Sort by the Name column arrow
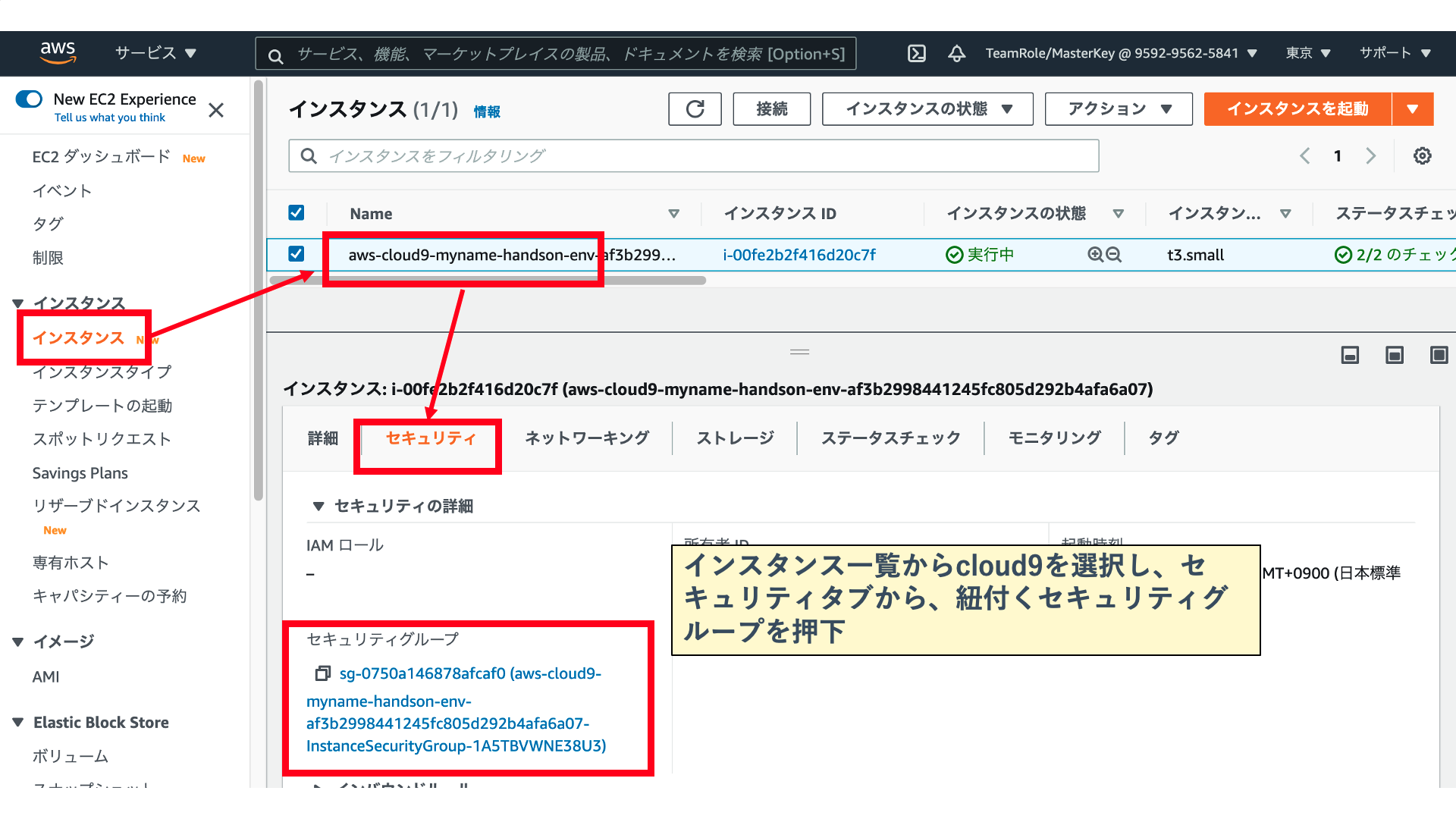 (x=673, y=214)
